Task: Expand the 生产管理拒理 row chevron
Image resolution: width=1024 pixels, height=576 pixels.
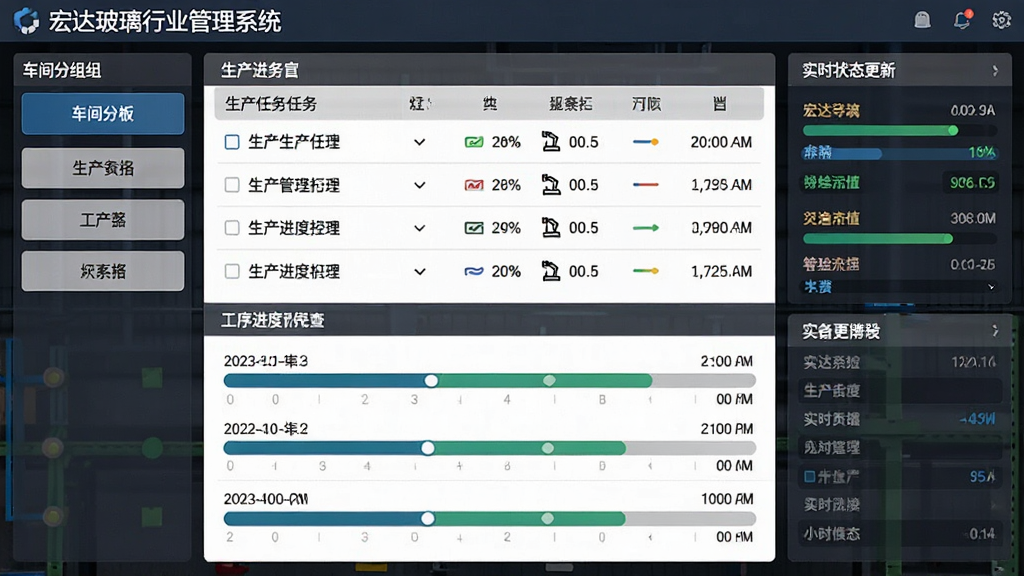Action: 419,185
